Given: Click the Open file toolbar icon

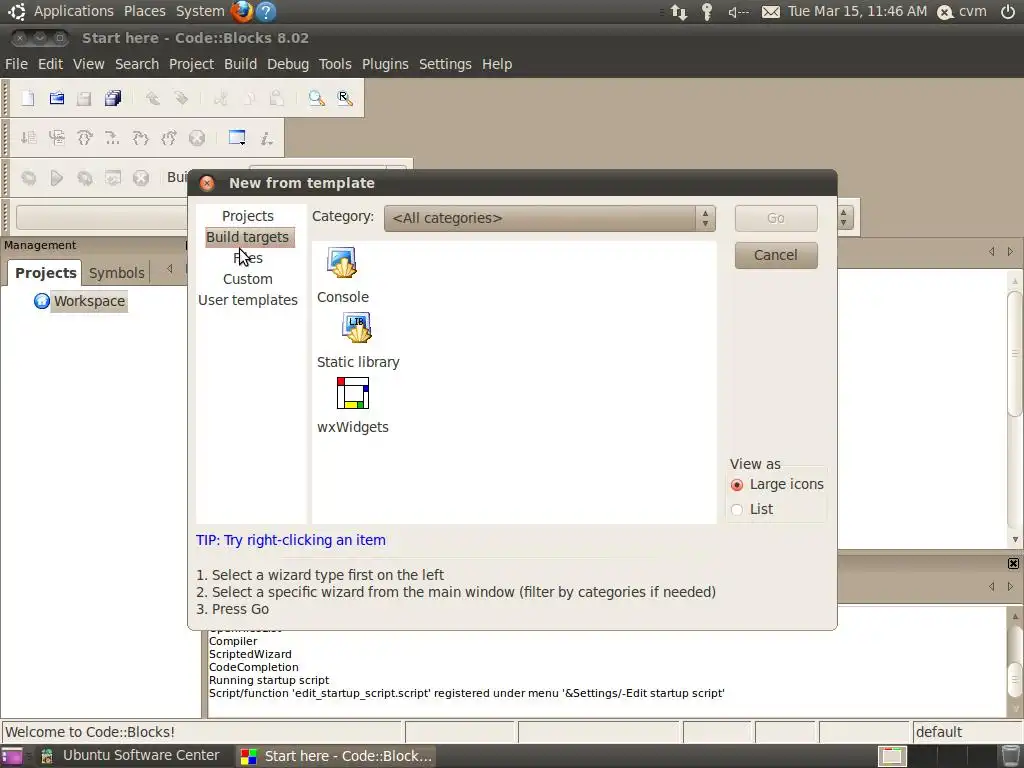Looking at the screenshot, I should (57, 98).
